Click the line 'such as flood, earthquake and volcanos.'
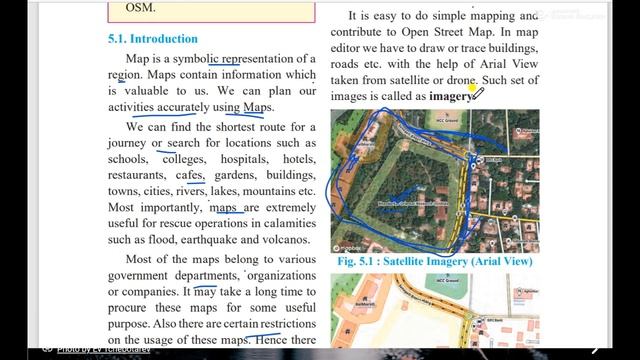 (209, 240)
